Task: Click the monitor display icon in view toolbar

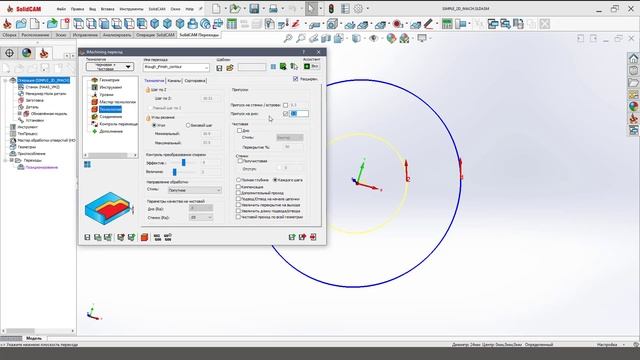Action: [x=422, y=38]
